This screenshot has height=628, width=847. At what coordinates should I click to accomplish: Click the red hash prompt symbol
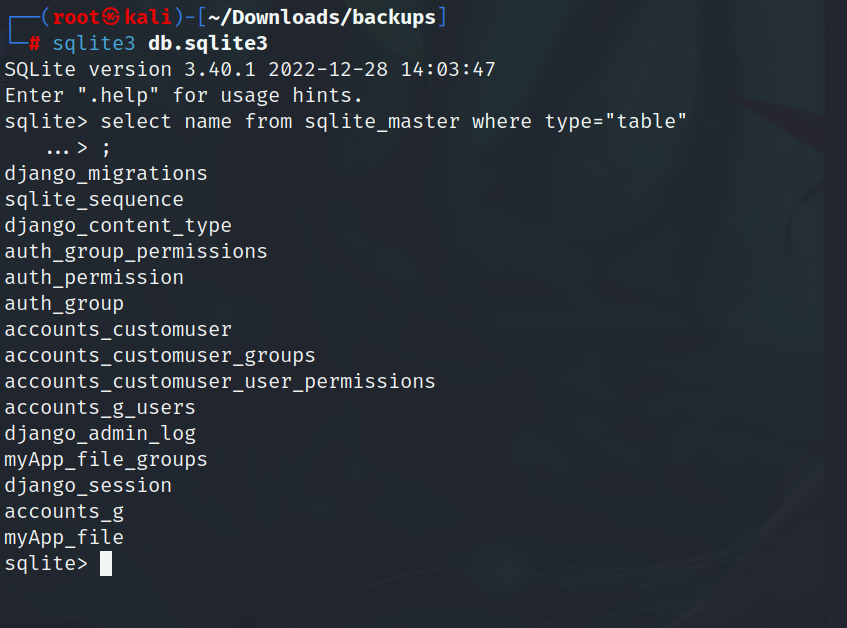pyautogui.click(x=33, y=44)
